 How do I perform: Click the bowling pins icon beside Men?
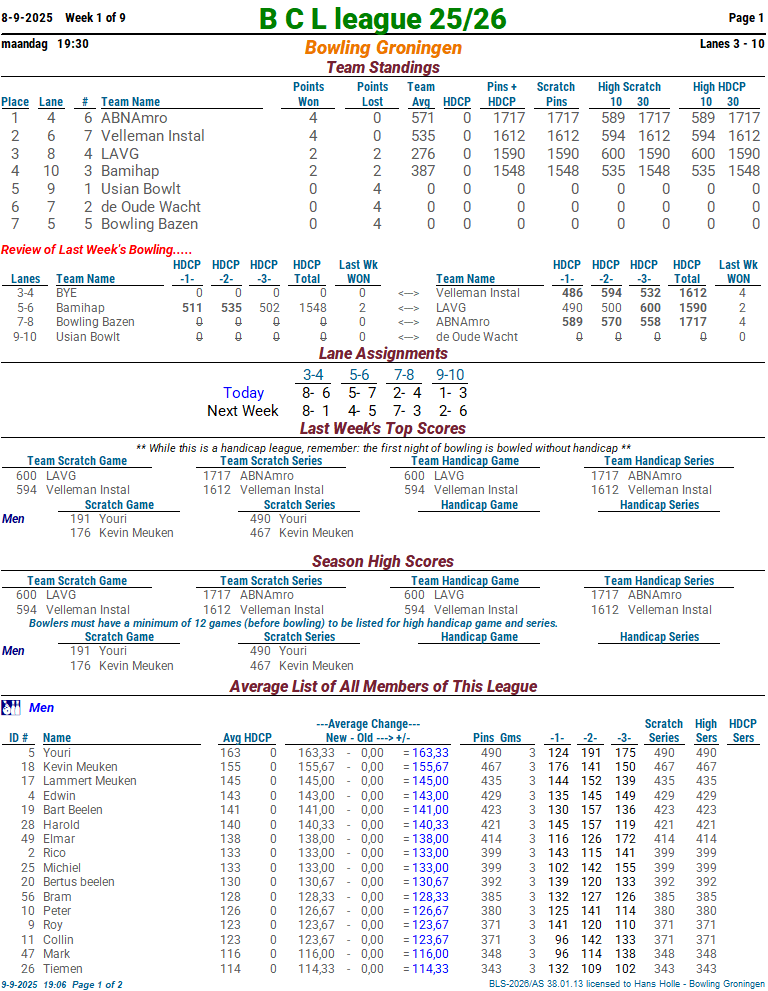point(11,707)
